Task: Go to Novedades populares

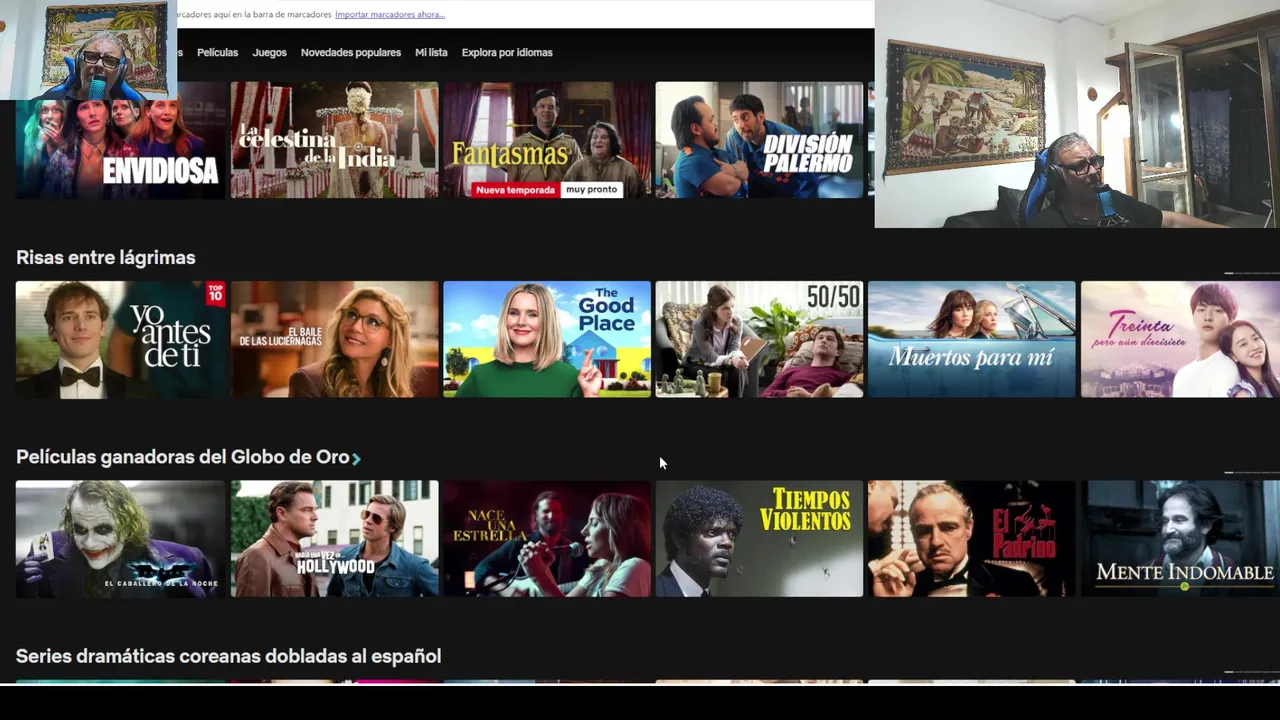Action: click(351, 52)
